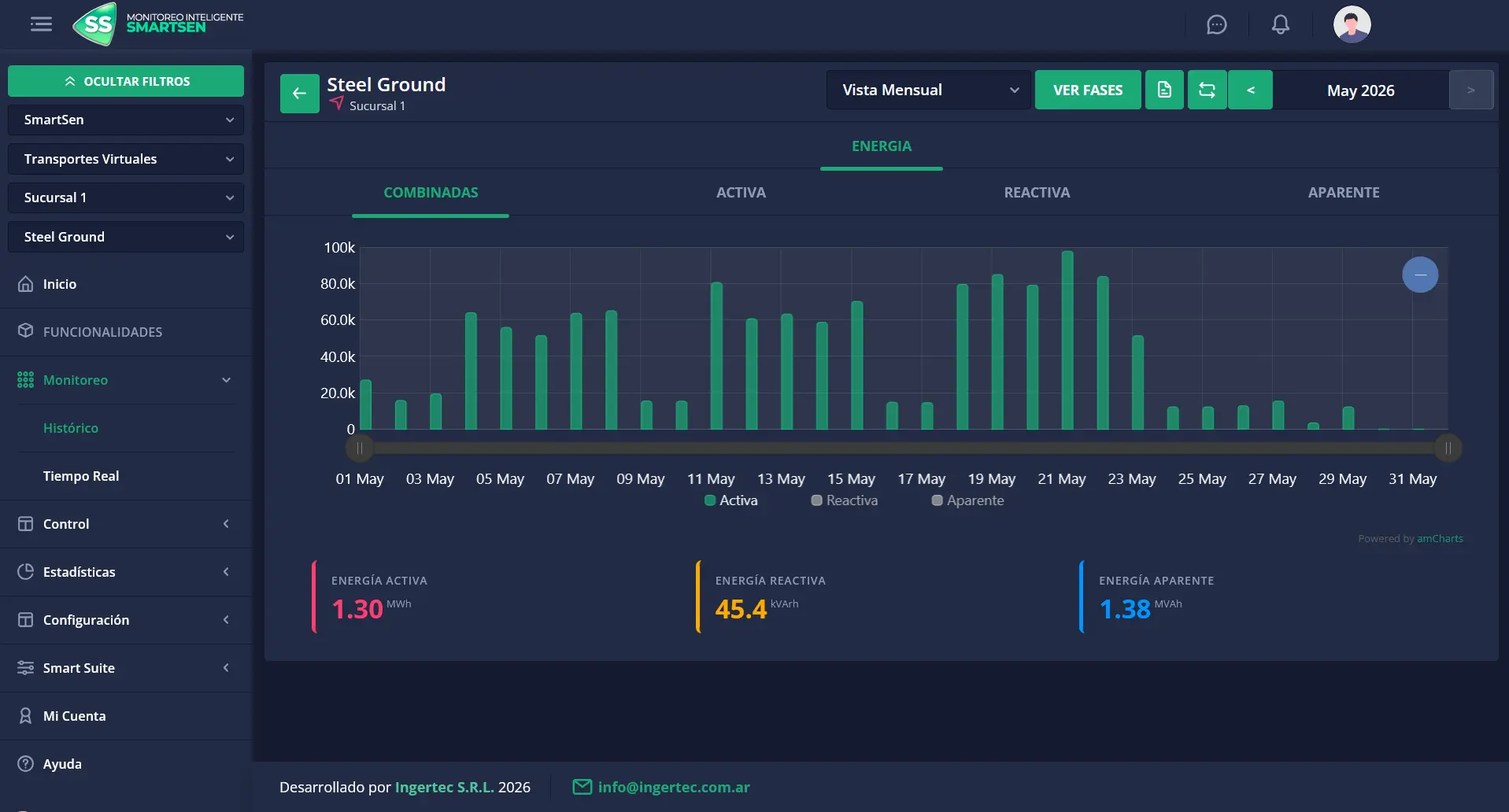This screenshot has width=1509, height=812.
Task: Toggle the hamburger sidebar menu
Action: click(x=41, y=24)
